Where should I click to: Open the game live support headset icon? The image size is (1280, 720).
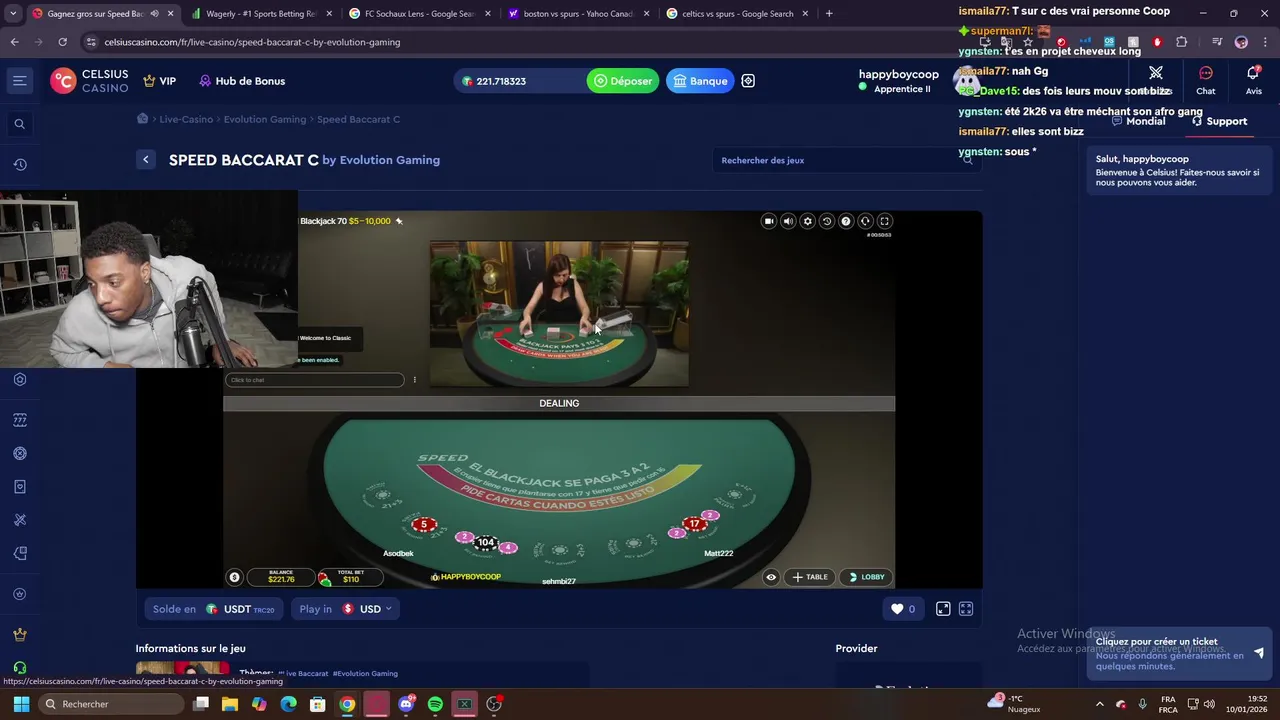tap(865, 221)
